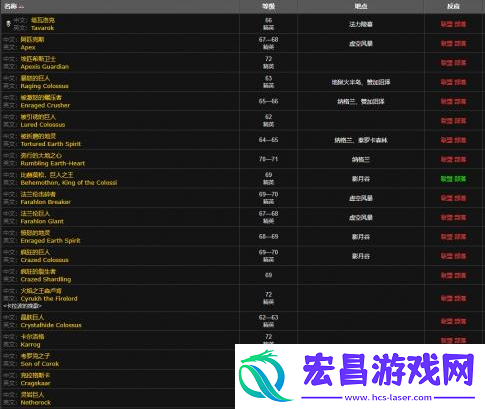
Task: Click the location cell in the Raging Colossus row
Action: point(361,82)
